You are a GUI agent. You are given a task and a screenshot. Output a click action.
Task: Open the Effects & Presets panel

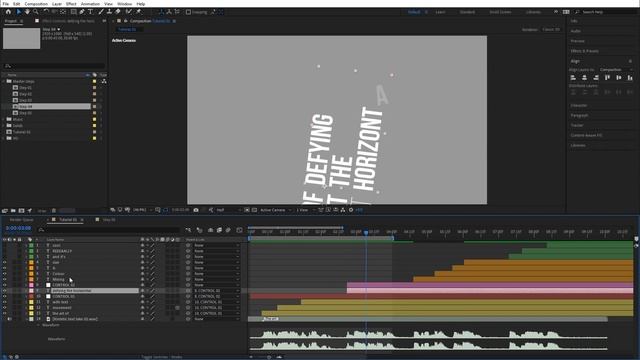point(584,51)
